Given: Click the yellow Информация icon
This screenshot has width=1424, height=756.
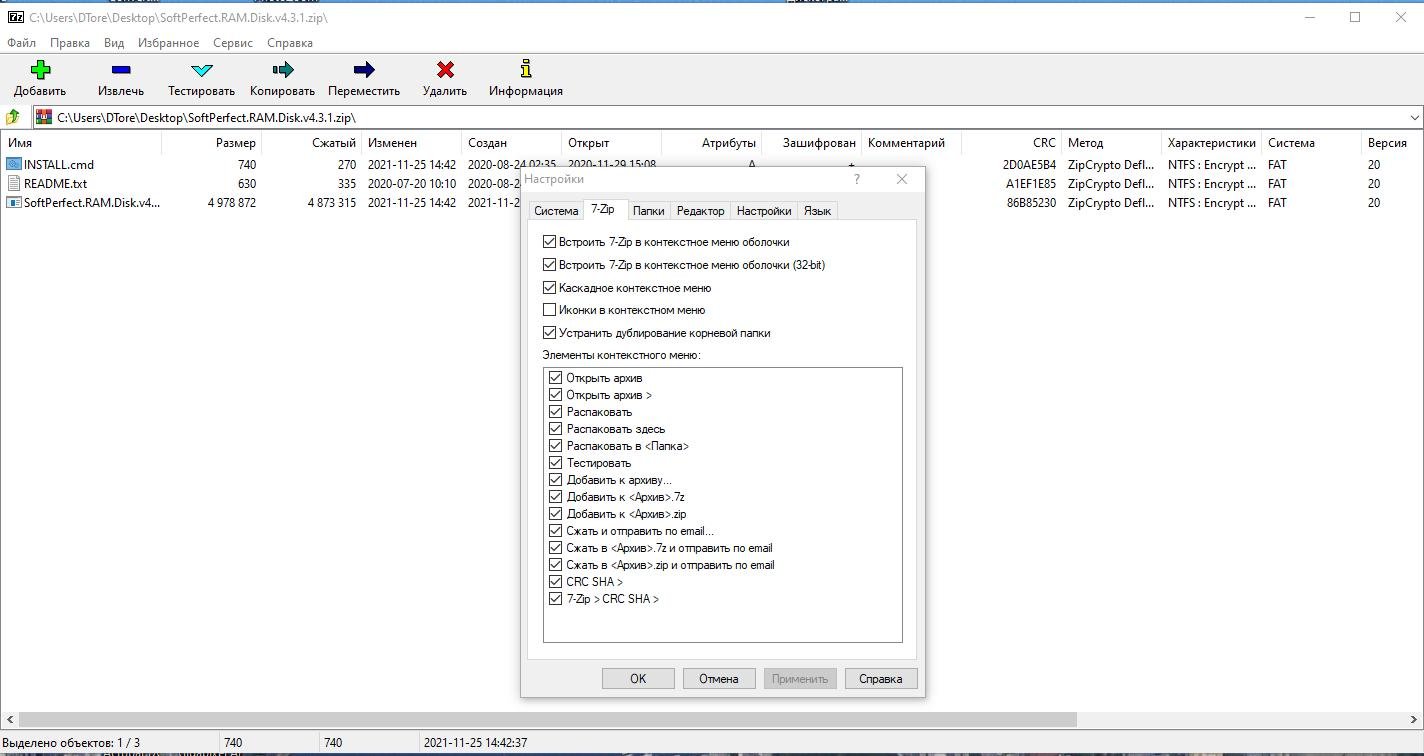Looking at the screenshot, I should pyautogui.click(x=526, y=69).
